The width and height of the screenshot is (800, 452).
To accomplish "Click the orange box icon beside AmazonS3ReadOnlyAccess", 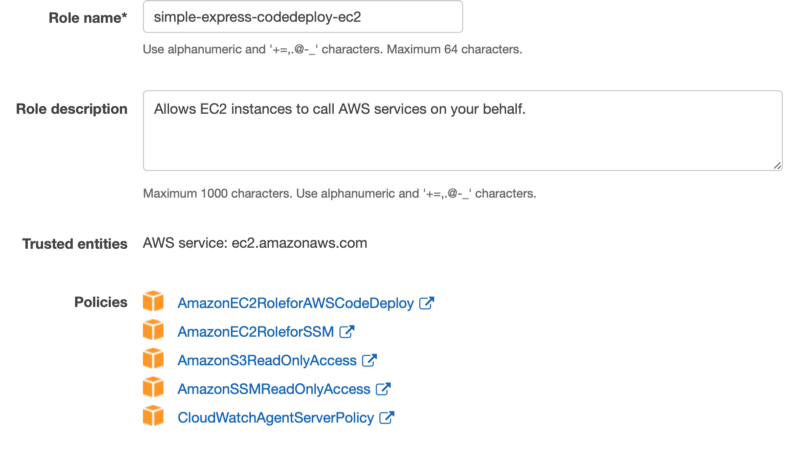I will (x=153, y=359).
